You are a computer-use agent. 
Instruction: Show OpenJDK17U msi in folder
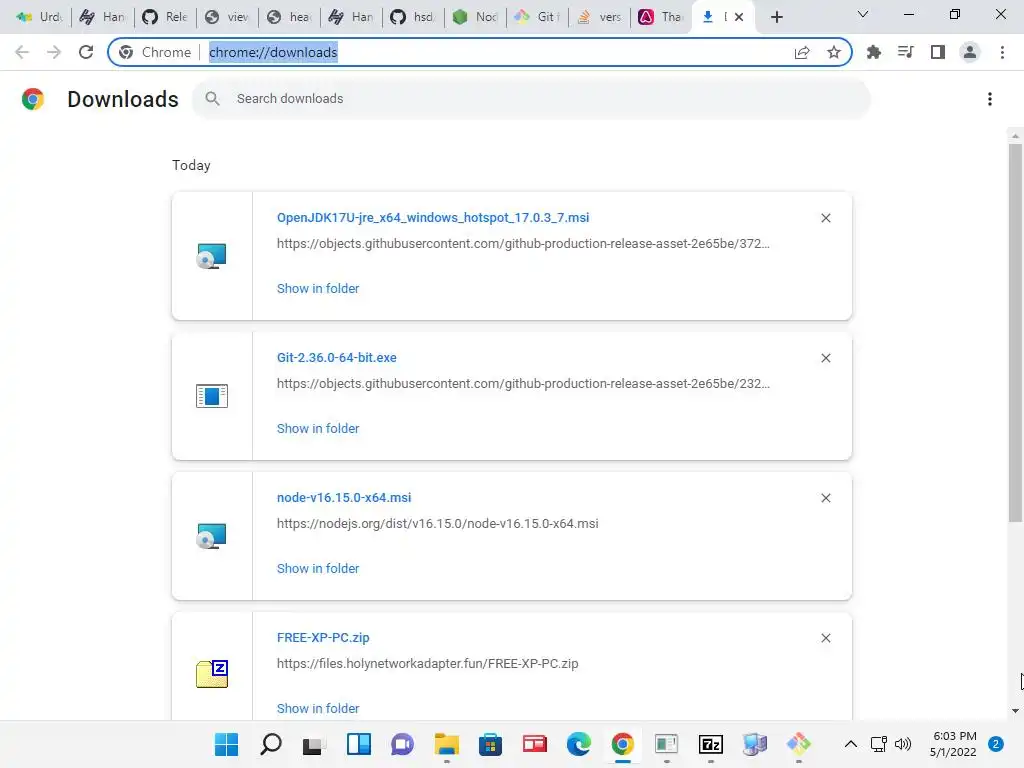(x=318, y=289)
